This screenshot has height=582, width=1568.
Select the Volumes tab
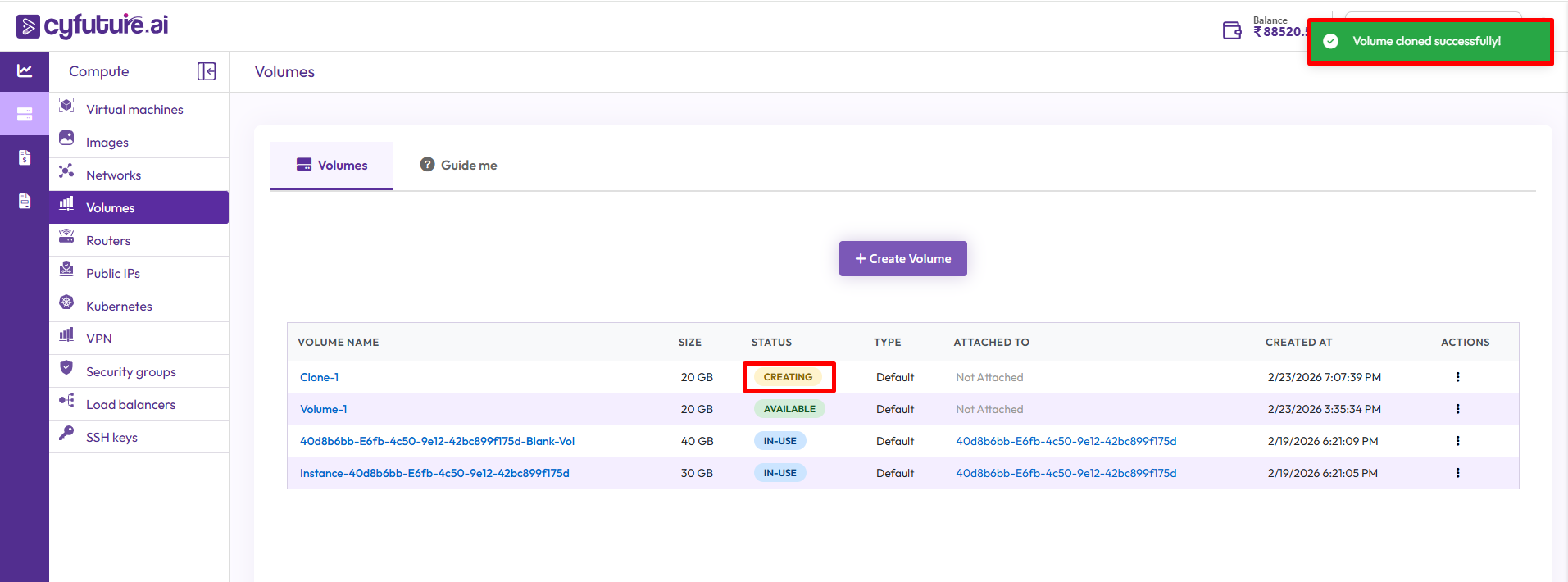[x=332, y=165]
